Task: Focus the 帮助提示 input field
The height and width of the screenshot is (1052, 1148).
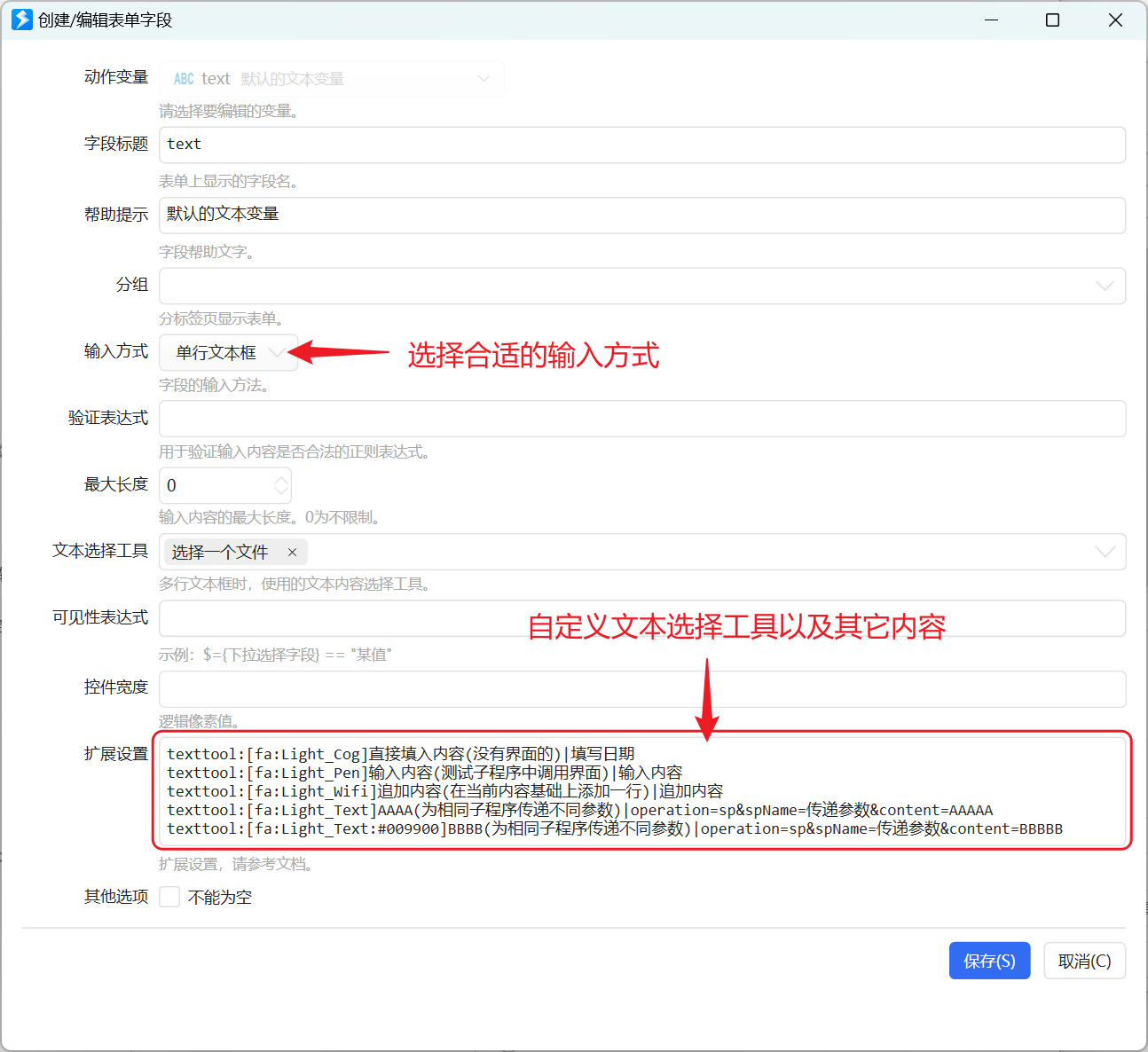Action: 642,215
